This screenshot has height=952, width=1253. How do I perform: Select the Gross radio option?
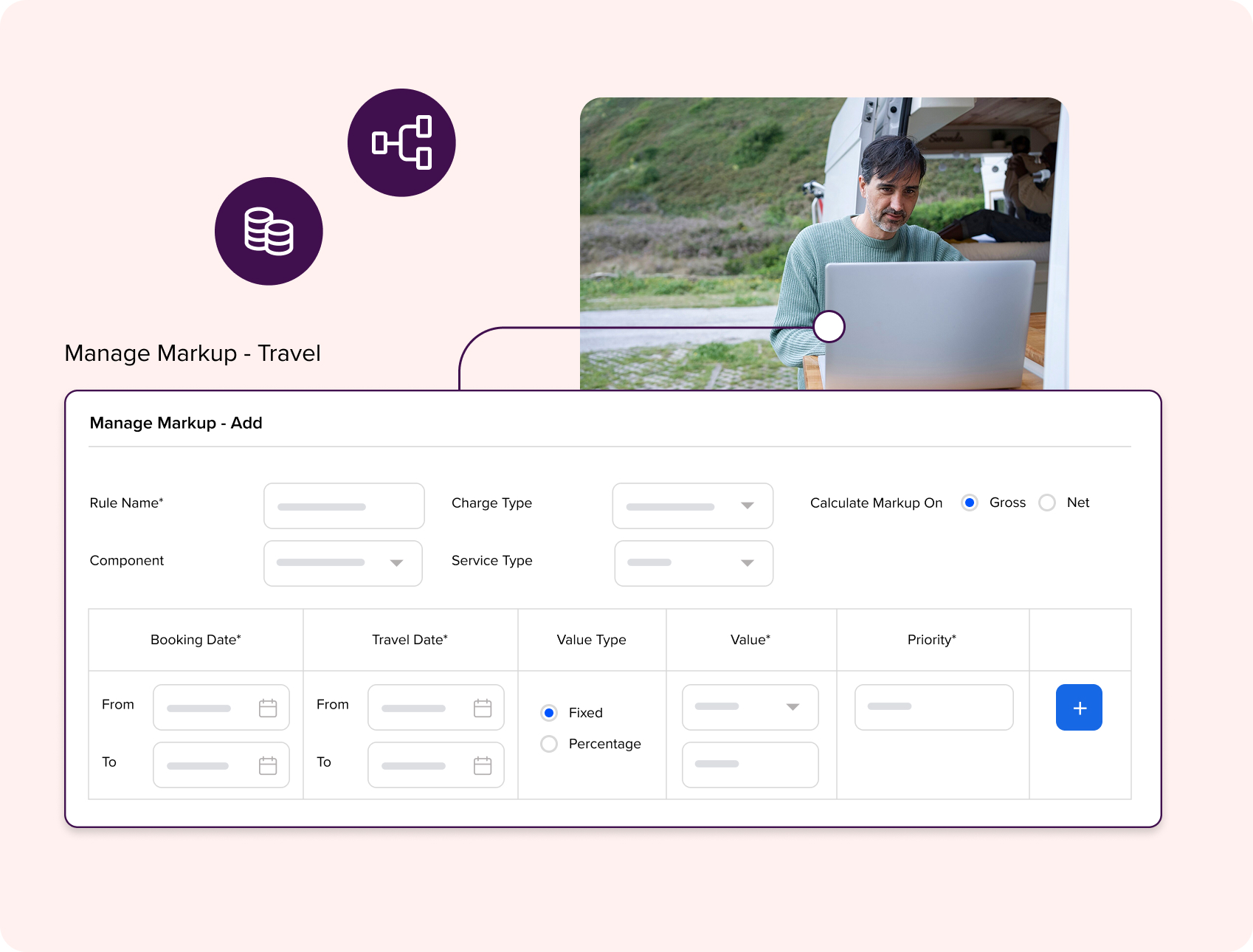970,503
